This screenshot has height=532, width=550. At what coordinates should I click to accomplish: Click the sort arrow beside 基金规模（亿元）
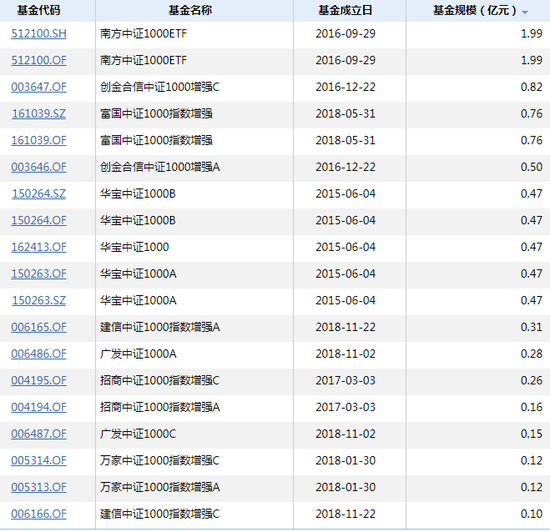pyautogui.click(x=525, y=12)
